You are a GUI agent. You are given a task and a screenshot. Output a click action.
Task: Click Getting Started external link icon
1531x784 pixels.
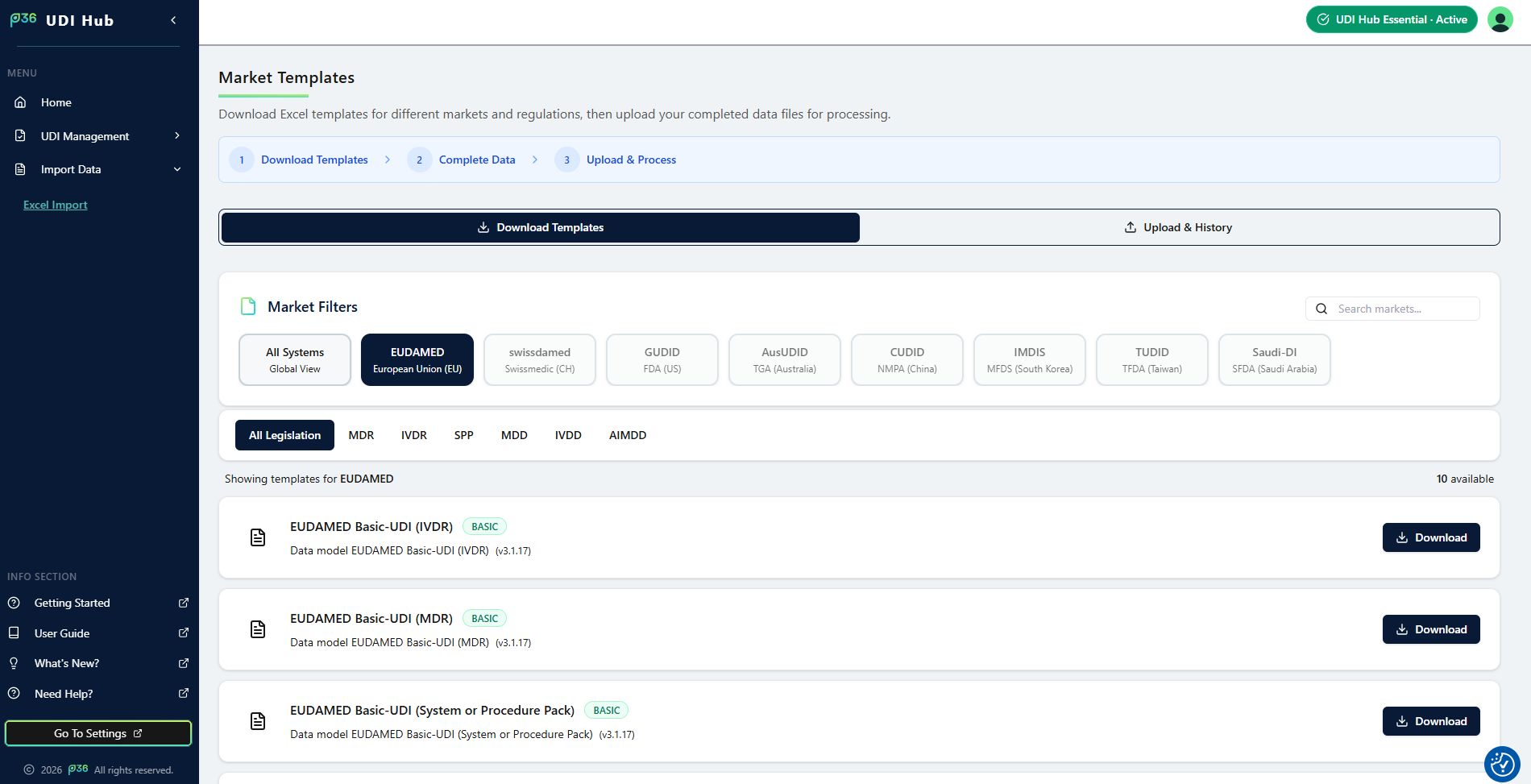click(184, 603)
